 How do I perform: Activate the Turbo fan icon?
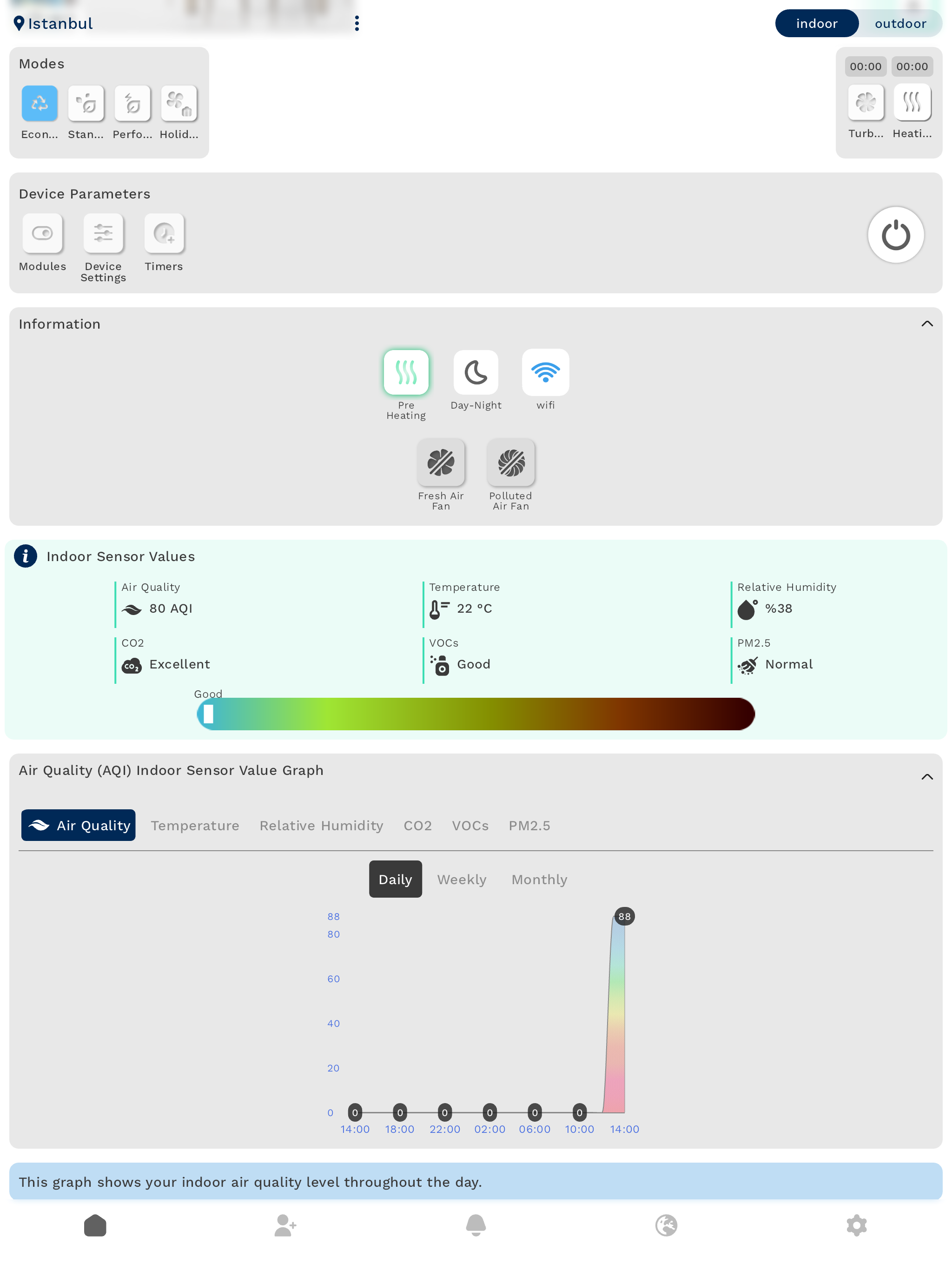tap(866, 102)
